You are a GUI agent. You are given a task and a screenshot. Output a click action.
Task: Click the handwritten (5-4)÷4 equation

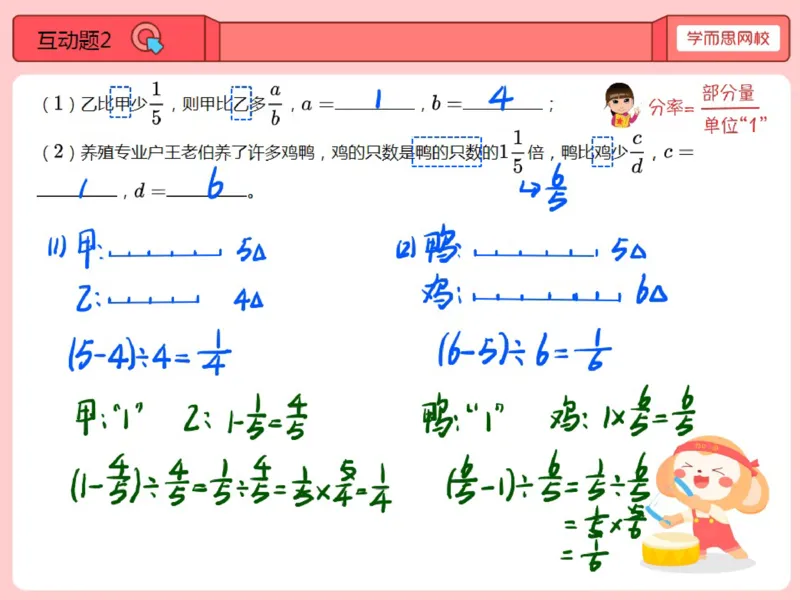click(149, 353)
